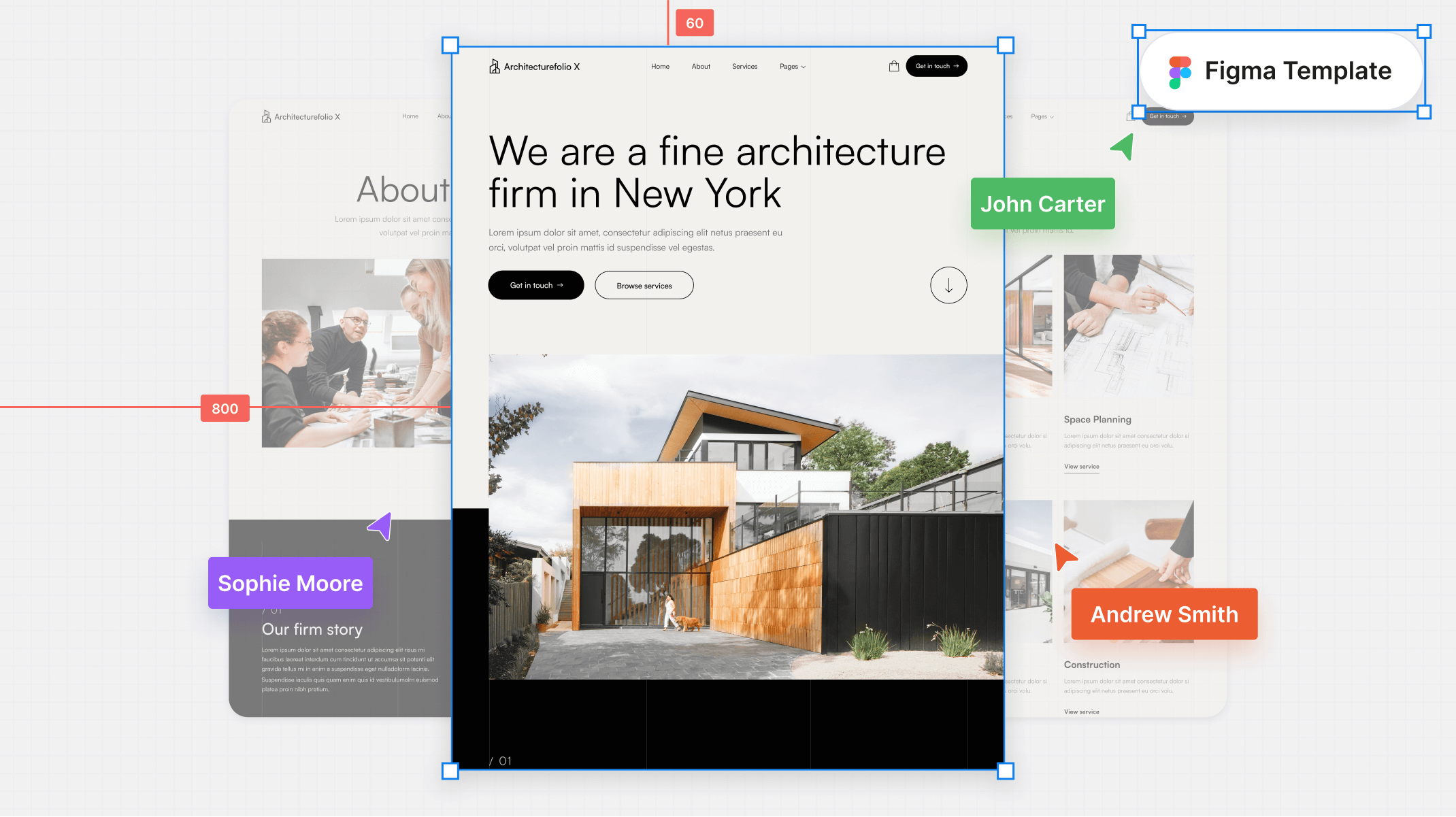Click the Contact Us dark button

pos(536,285)
